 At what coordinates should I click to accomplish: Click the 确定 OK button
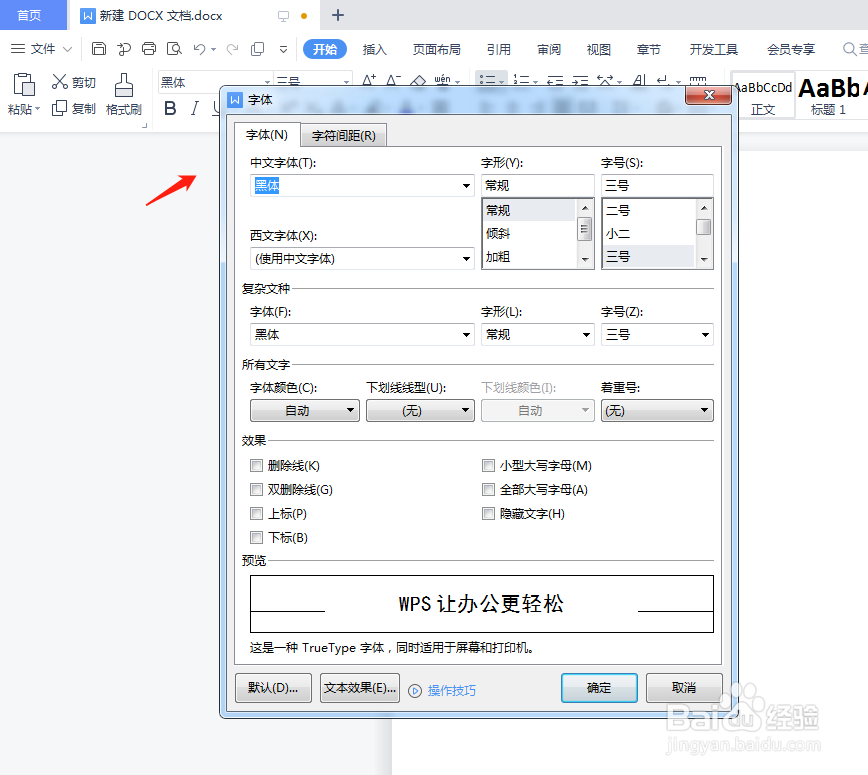599,688
